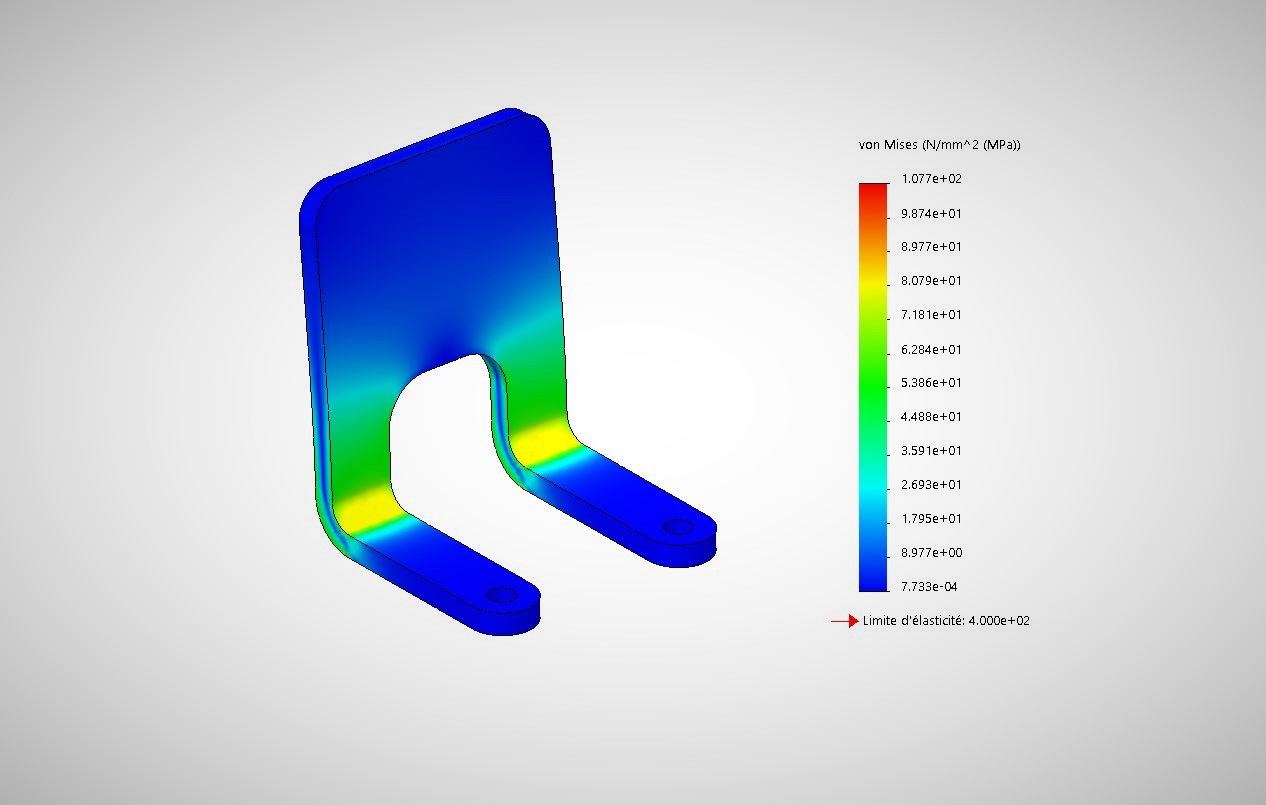1266x805 pixels.
Task: Click the red top of the color bar
Action: pos(873,192)
